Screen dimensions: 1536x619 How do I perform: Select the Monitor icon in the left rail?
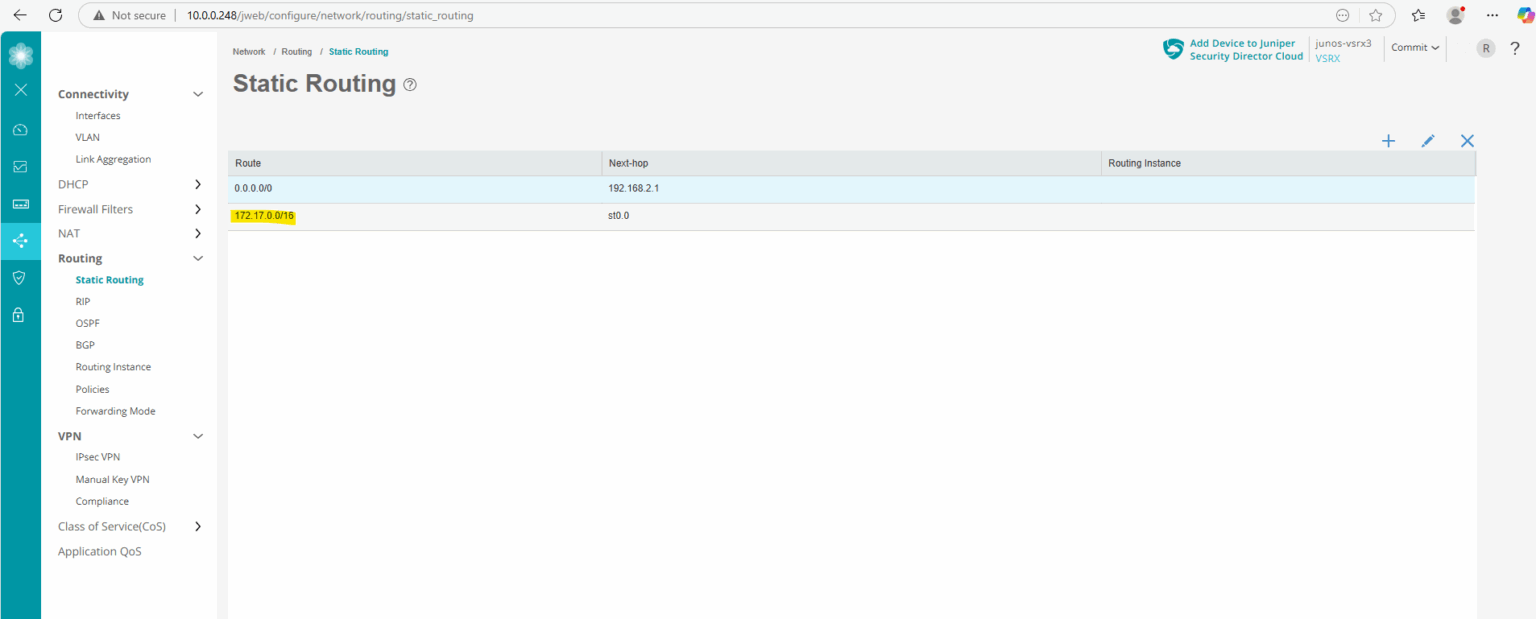coord(20,165)
